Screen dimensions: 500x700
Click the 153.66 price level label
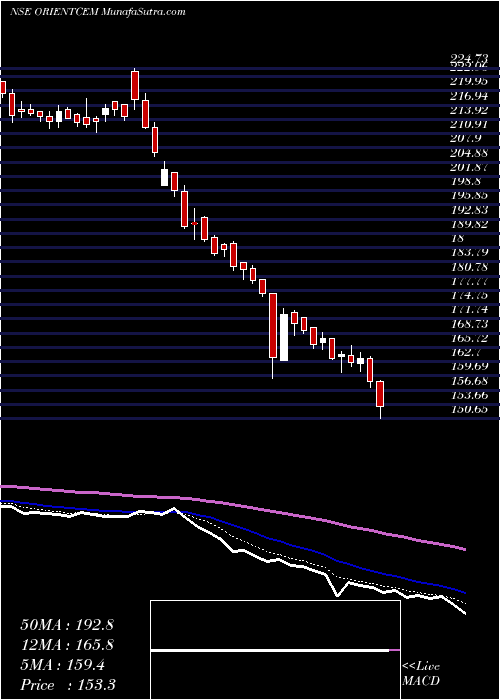coord(468,395)
